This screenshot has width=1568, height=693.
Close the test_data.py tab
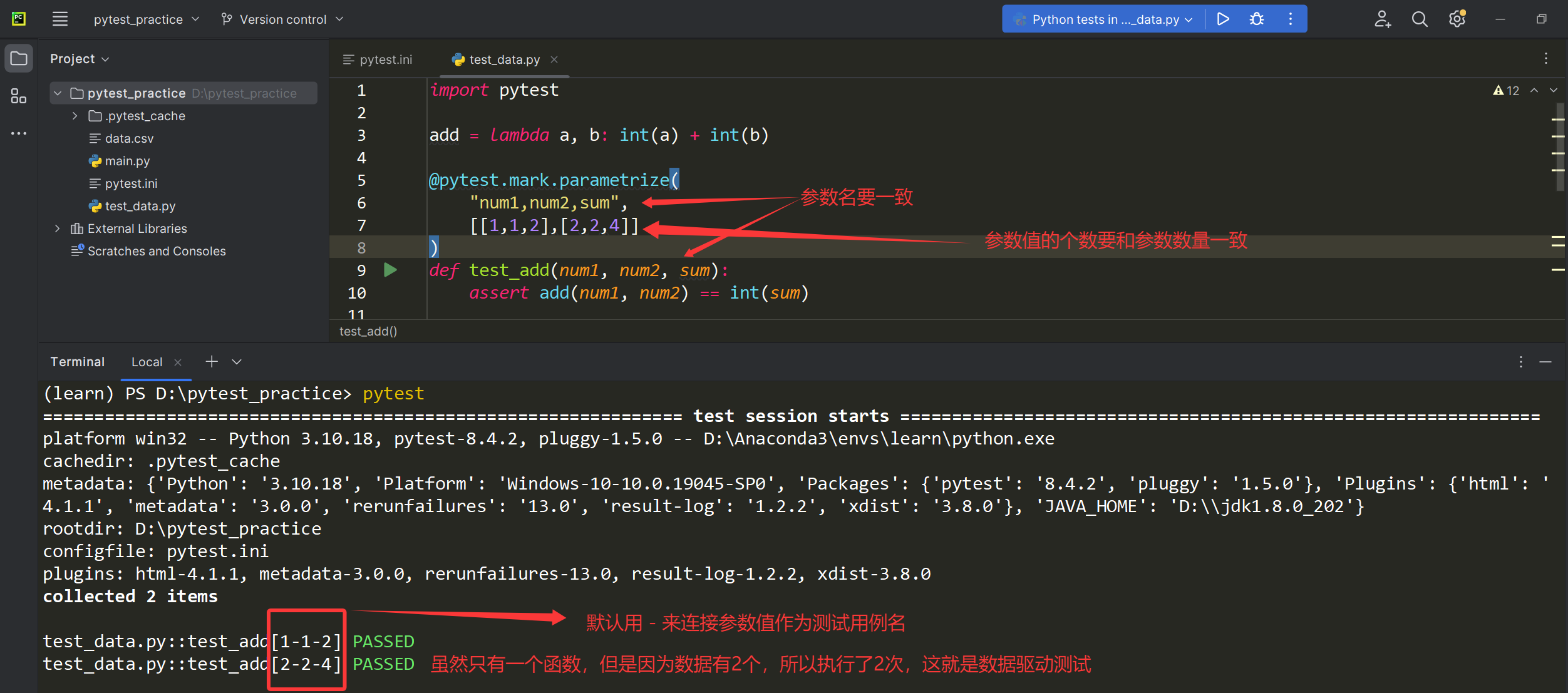(x=554, y=59)
